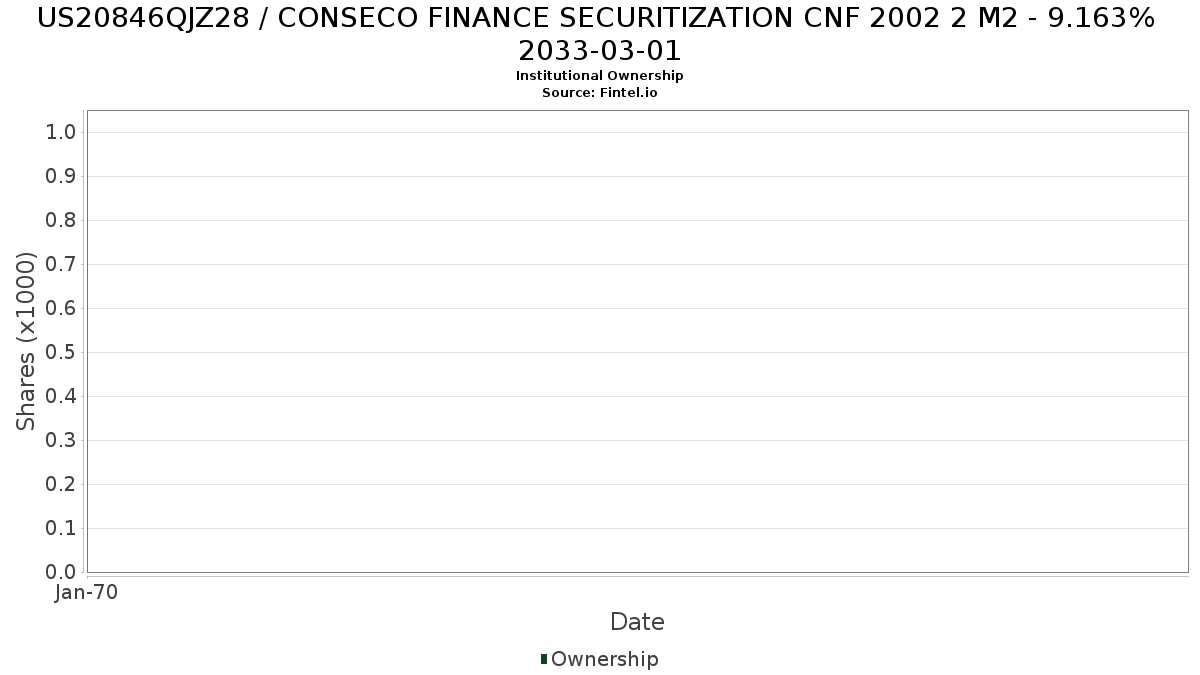Click the 0.2 y-axis tick label
The height and width of the screenshot is (675, 1200).
pyautogui.click(x=61, y=485)
